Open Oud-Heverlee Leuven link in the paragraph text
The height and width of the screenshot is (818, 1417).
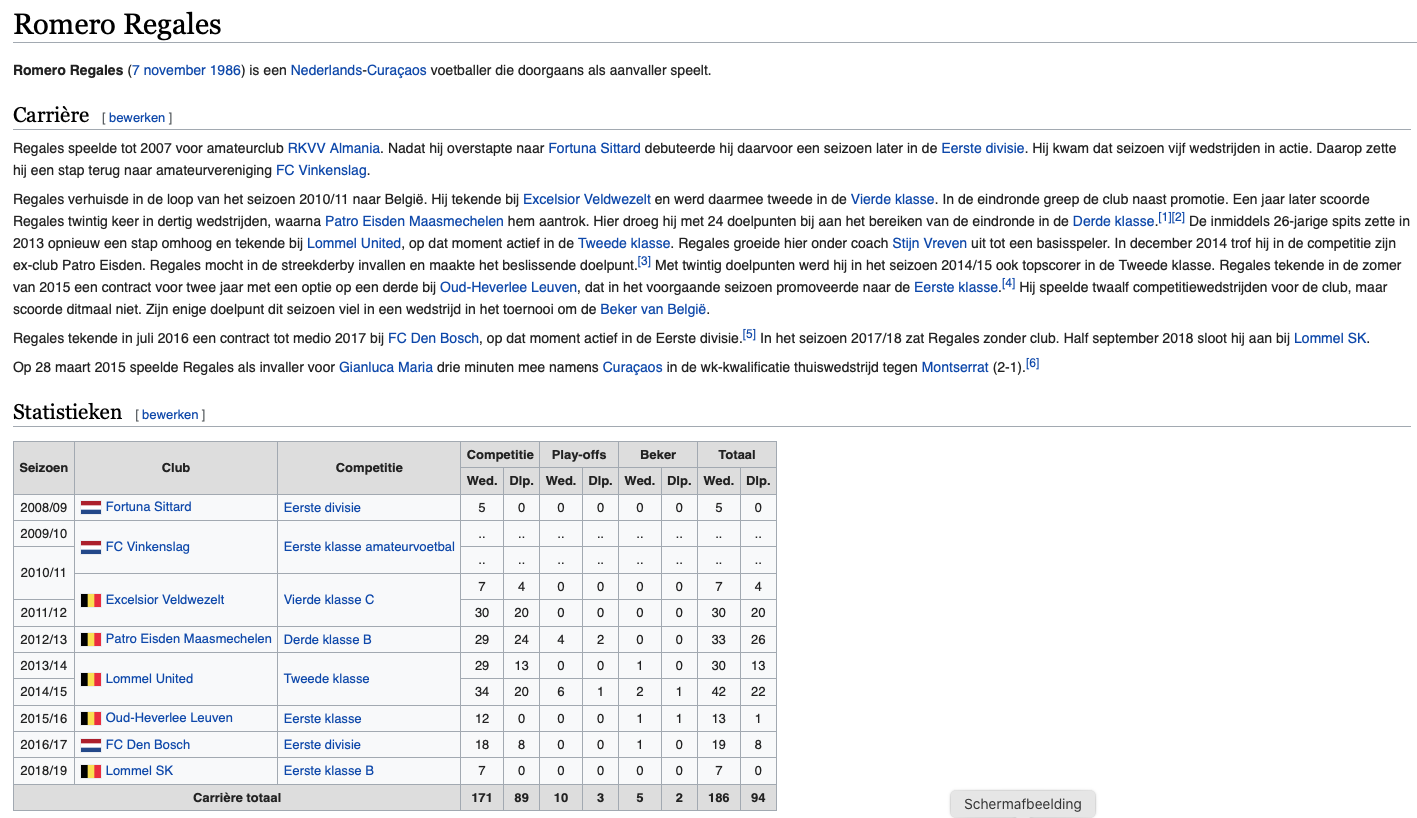(x=509, y=287)
